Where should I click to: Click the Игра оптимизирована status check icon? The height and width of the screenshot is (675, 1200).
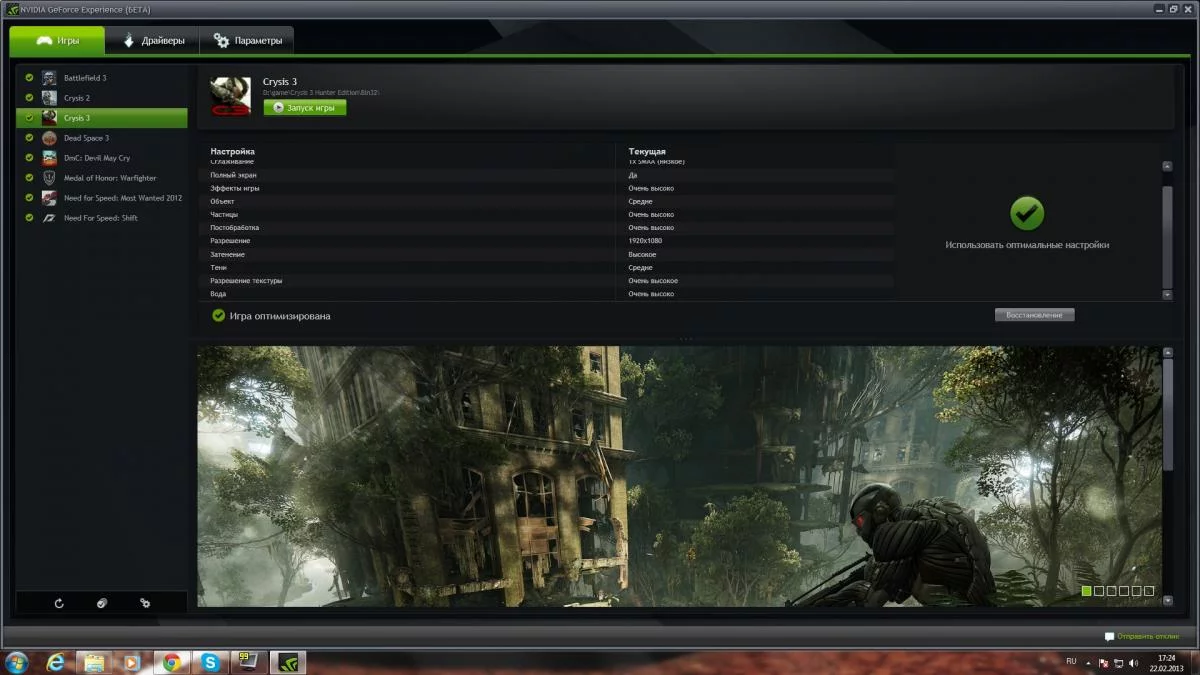point(219,316)
